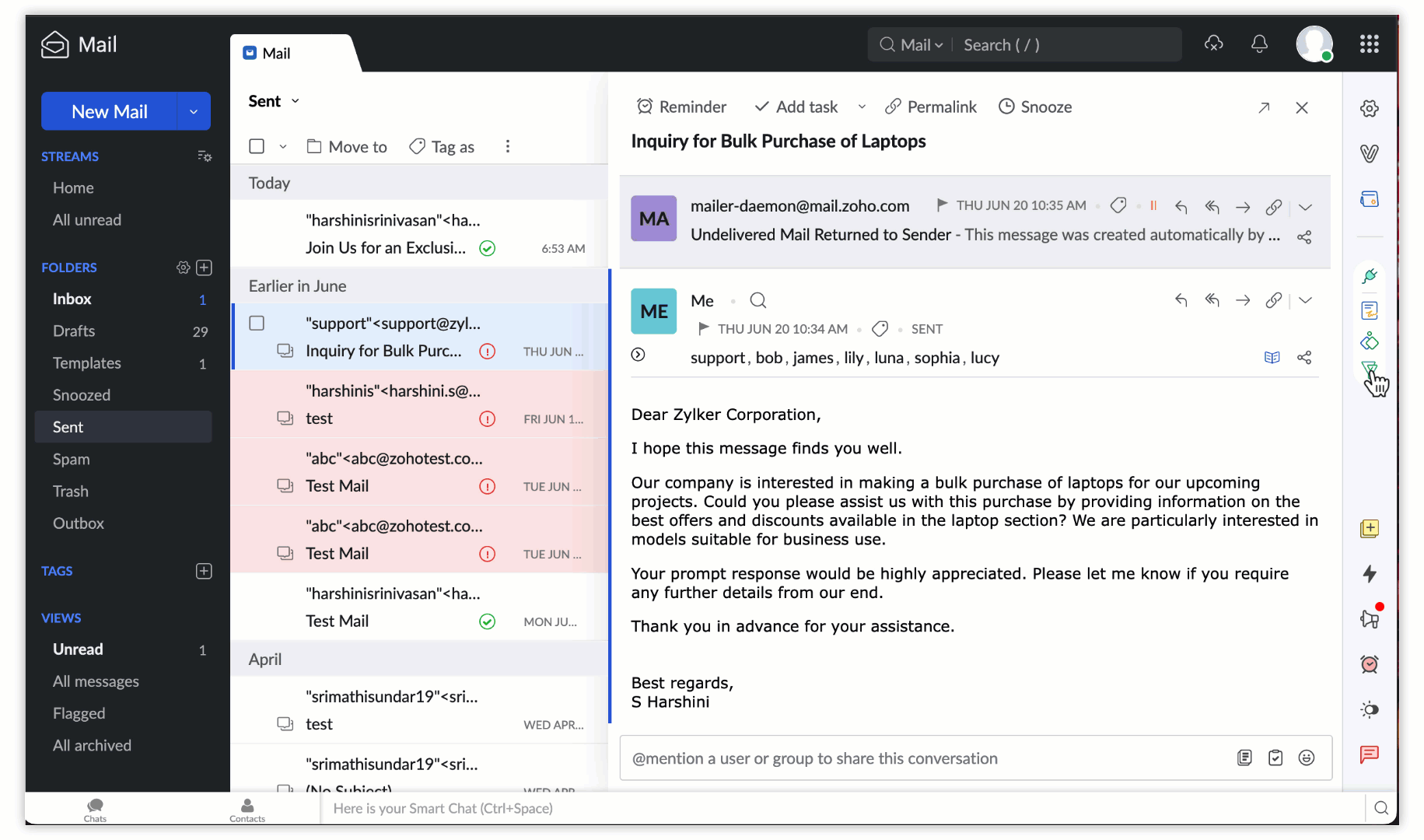Click the task clipboard icon in comment box
The image size is (1424, 840).
1275,758
